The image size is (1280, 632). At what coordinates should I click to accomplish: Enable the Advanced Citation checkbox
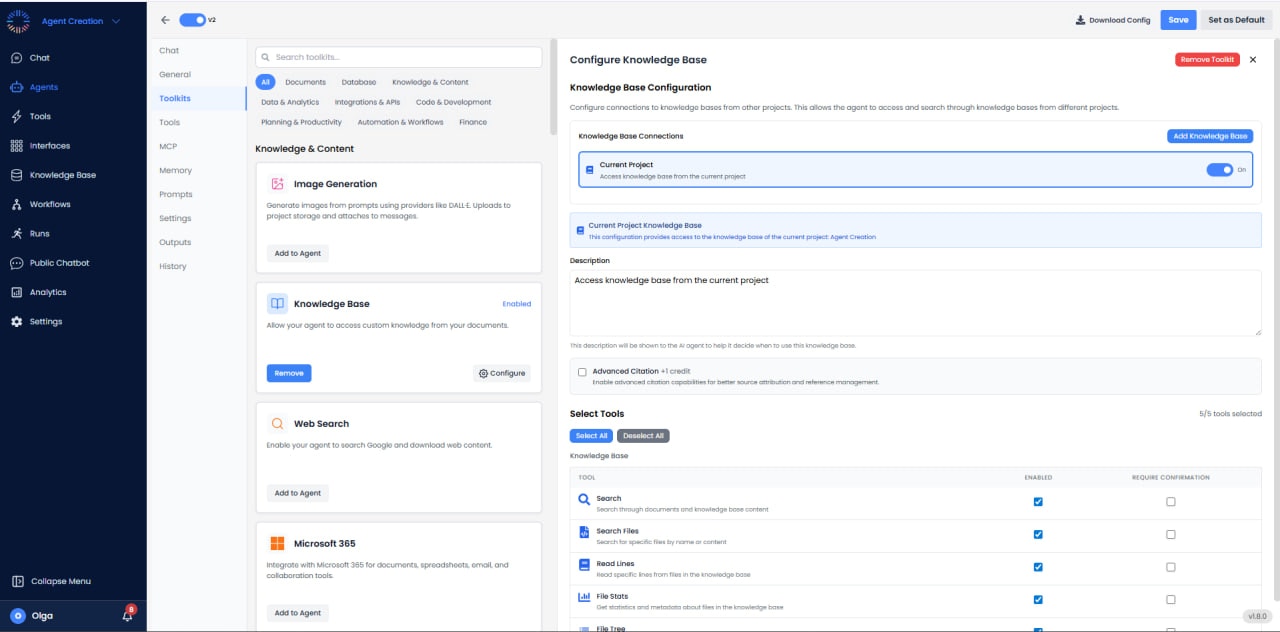[581, 370]
